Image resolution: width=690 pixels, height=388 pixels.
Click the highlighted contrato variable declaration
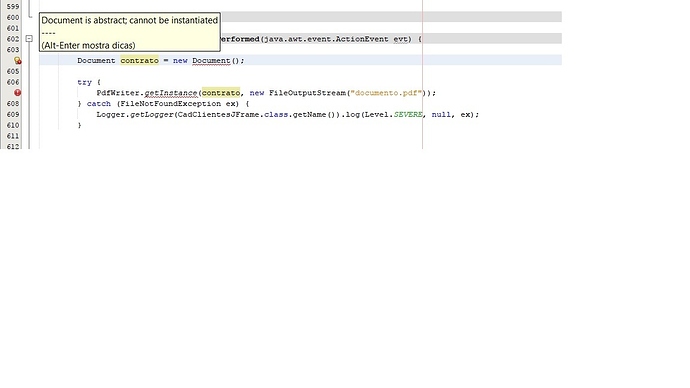[139, 61]
